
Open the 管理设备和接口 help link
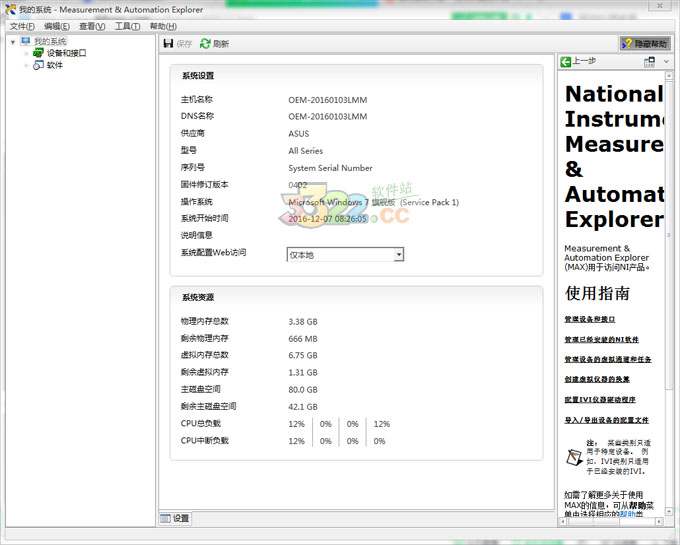point(590,319)
